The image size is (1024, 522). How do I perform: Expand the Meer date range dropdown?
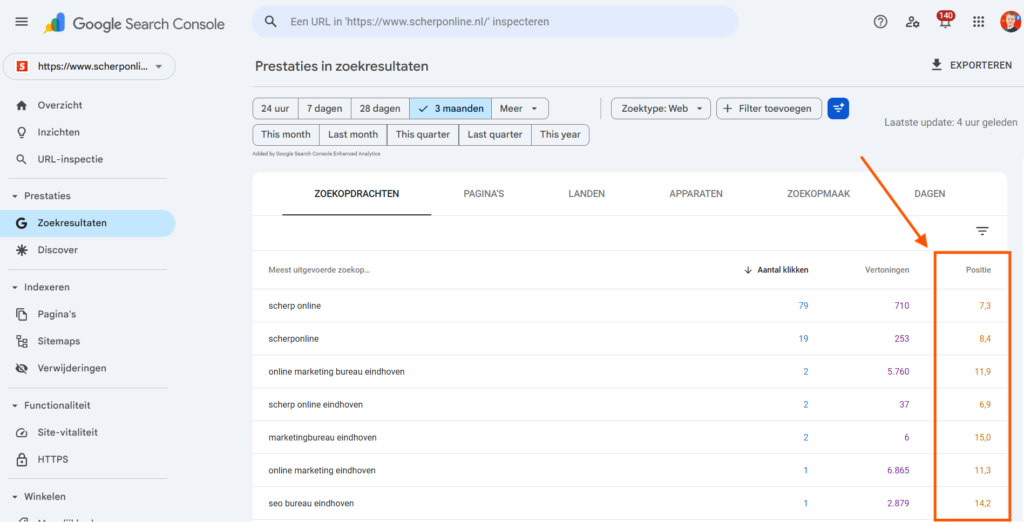coord(520,108)
